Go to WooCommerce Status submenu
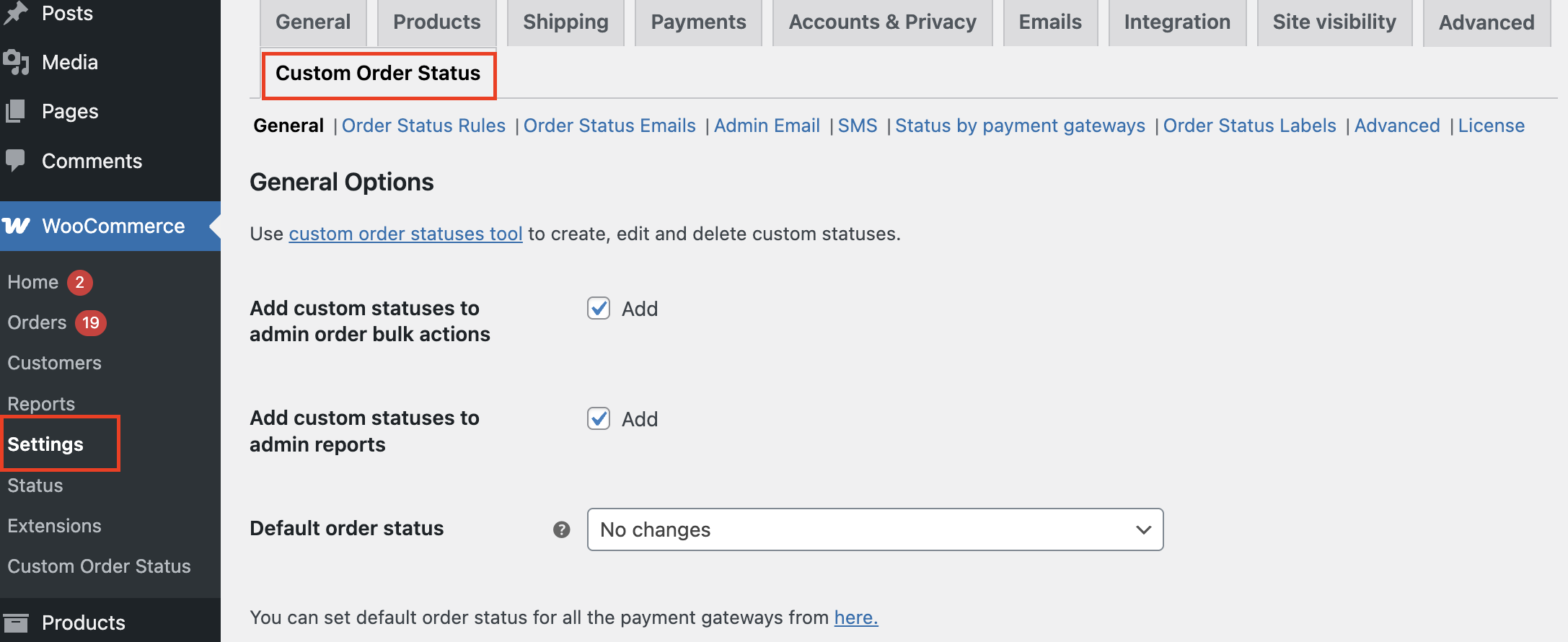Viewport: 1568px width, 642px height. [x=35, y=485]
